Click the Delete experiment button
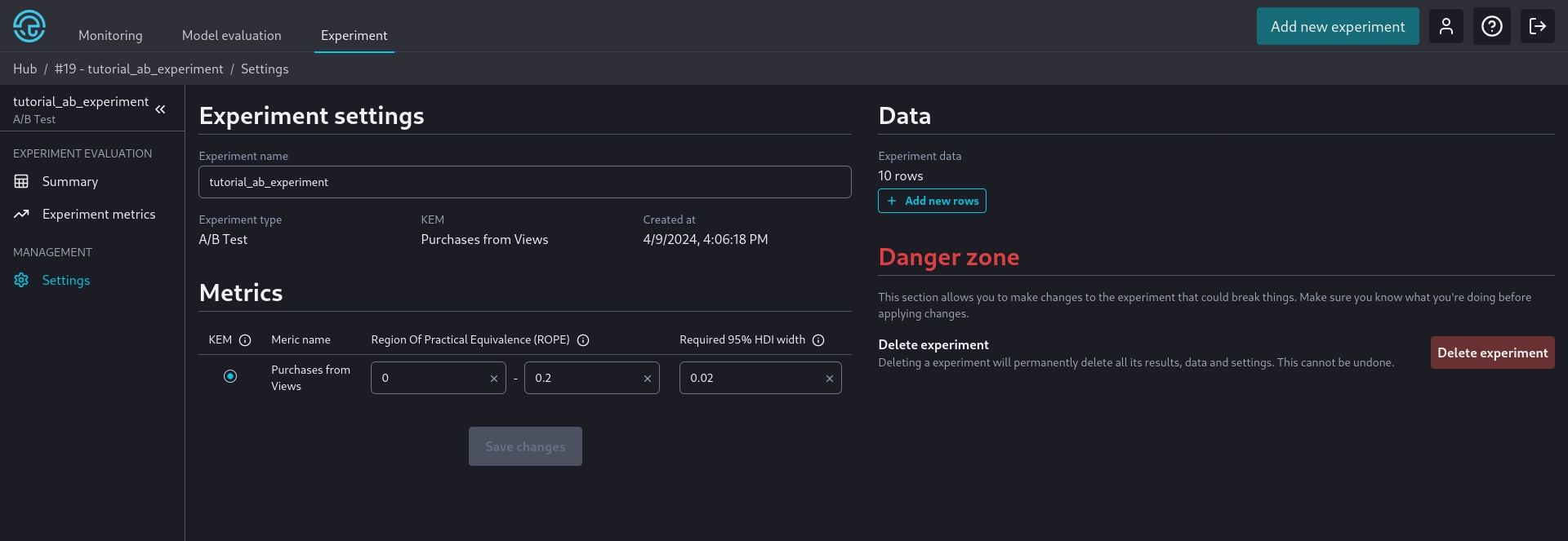The width and height of the screenshot is (1568, 541). pos(1492,353)
